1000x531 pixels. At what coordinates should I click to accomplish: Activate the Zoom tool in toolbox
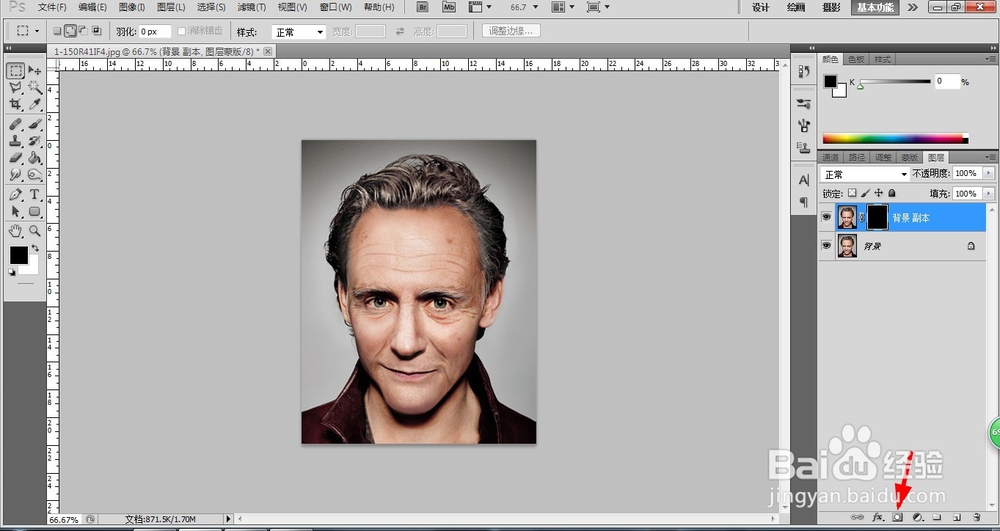(35, 230)
